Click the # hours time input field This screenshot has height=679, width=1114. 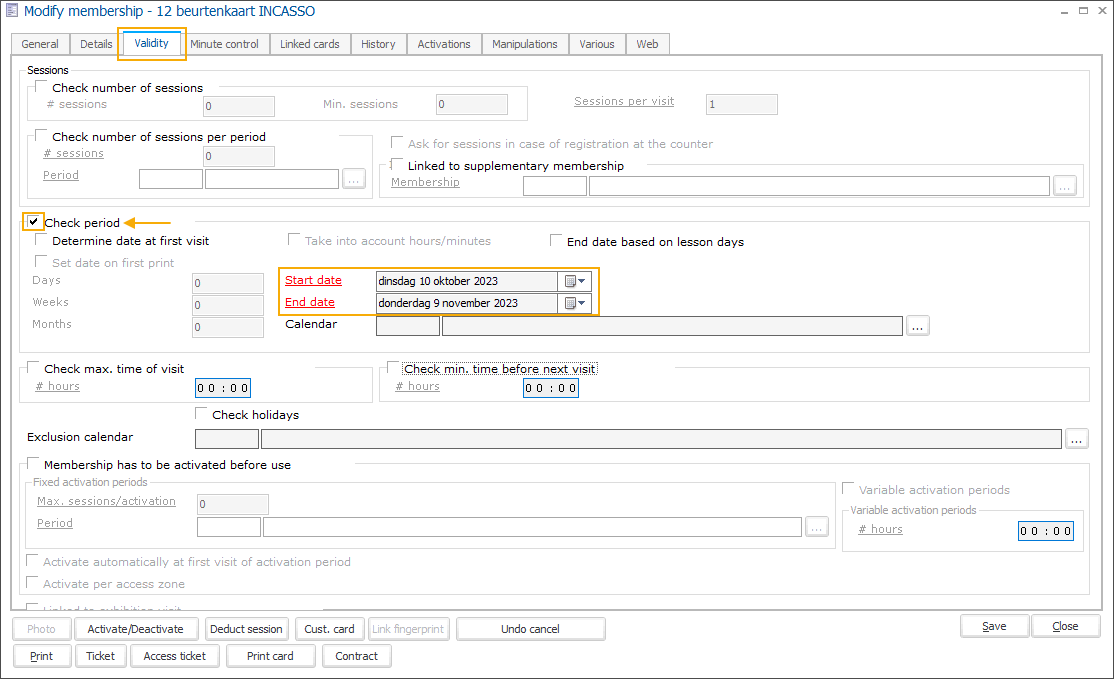(x=222, y=387)
